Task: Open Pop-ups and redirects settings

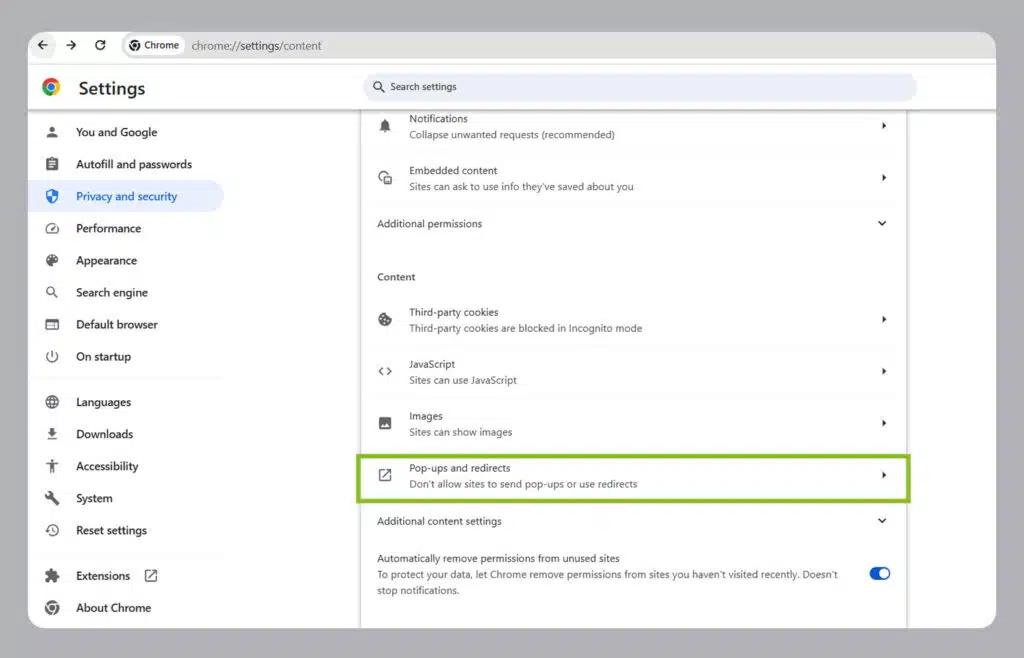Action: click(633, 476)
